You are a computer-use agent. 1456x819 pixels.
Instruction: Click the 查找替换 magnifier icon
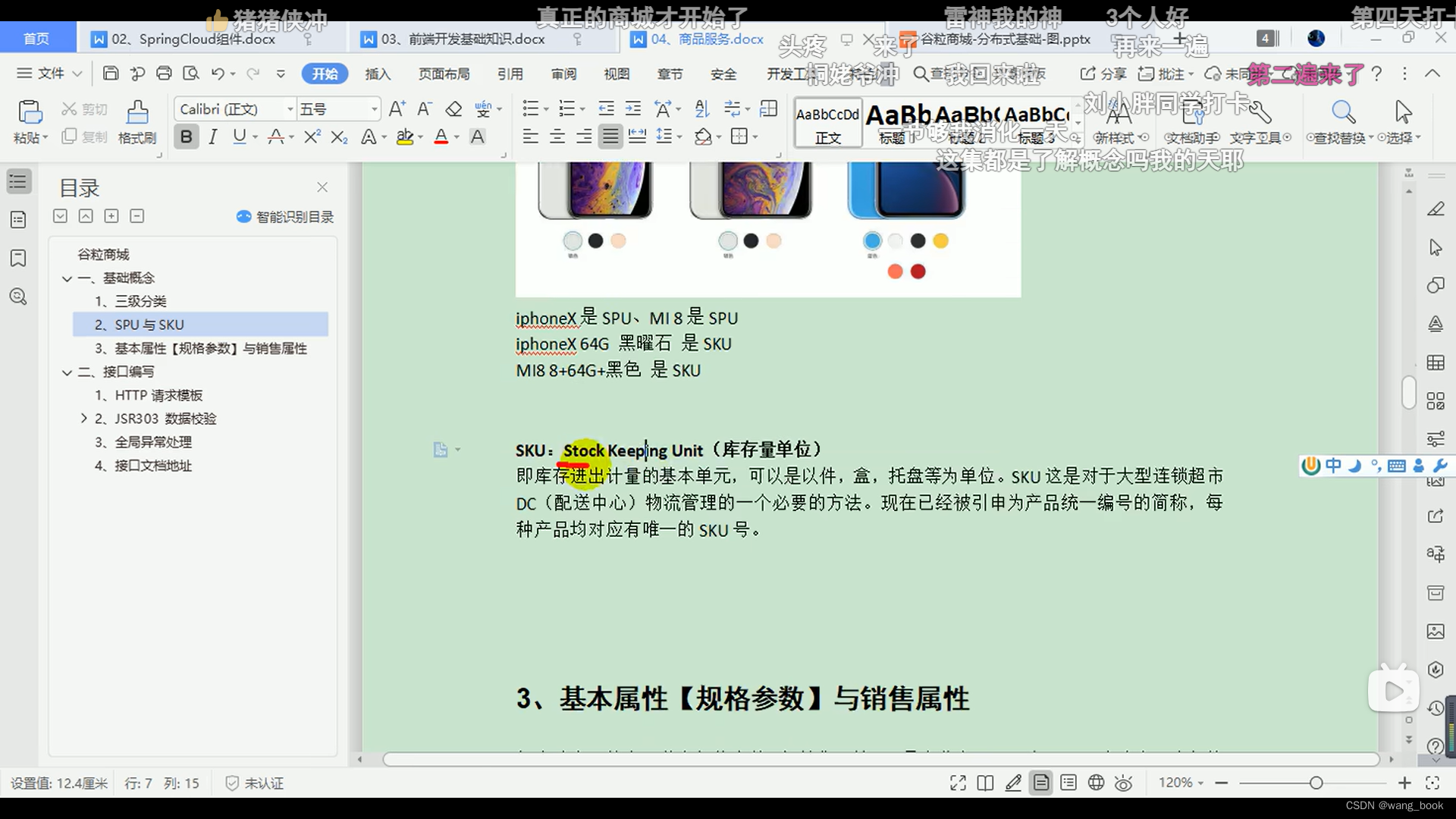1343,111
